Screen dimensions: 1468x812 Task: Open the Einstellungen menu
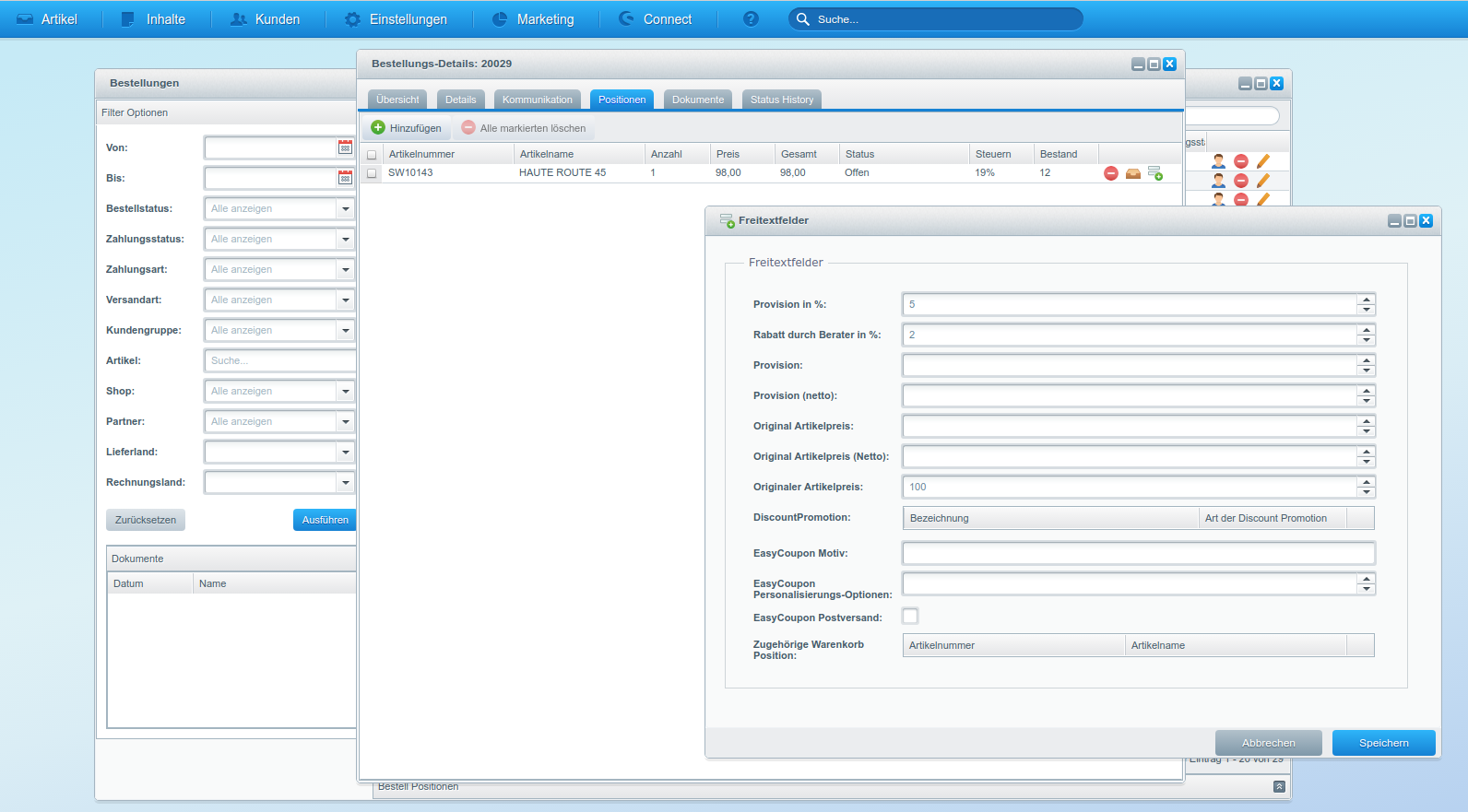tap(397, 19)
